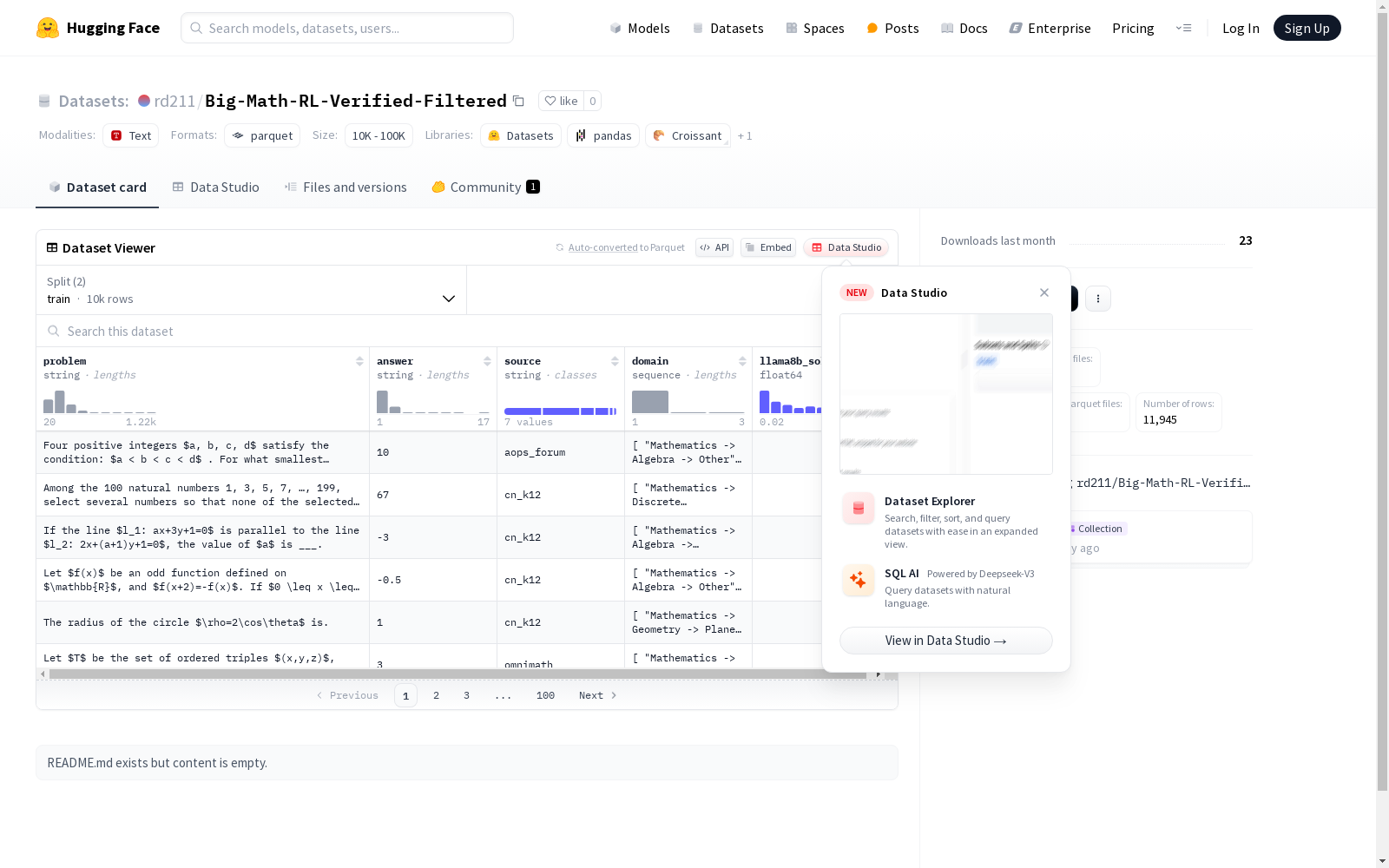Select the Datasets library tag

[521, 135]
